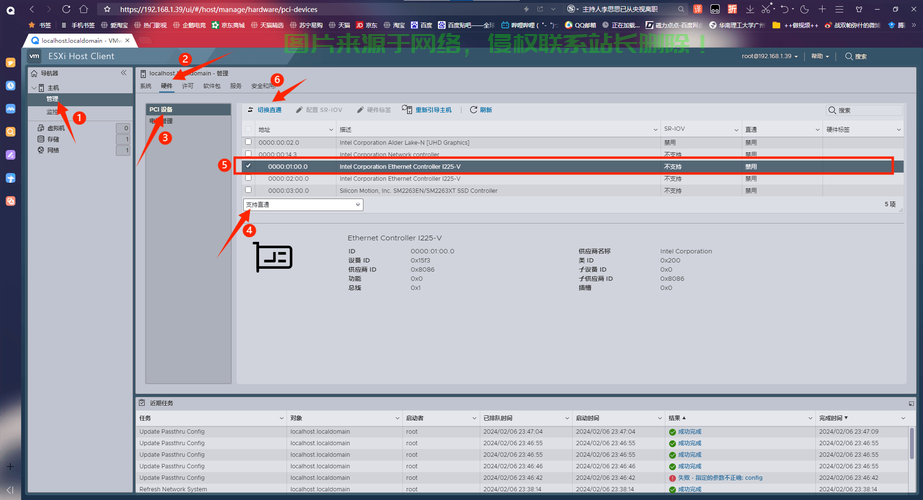
Task: Check the box for device 0000:03:00.0
Action: (248, 190)
